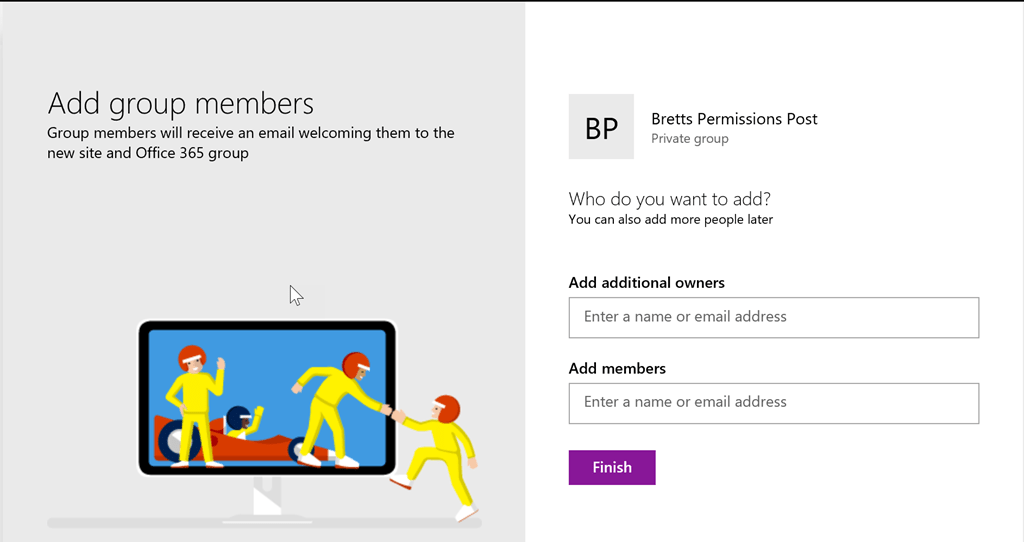Click the 'Add members' label
Viewport: 1024px width, 542px height.
pyautogui.click(x=617, y=368)
